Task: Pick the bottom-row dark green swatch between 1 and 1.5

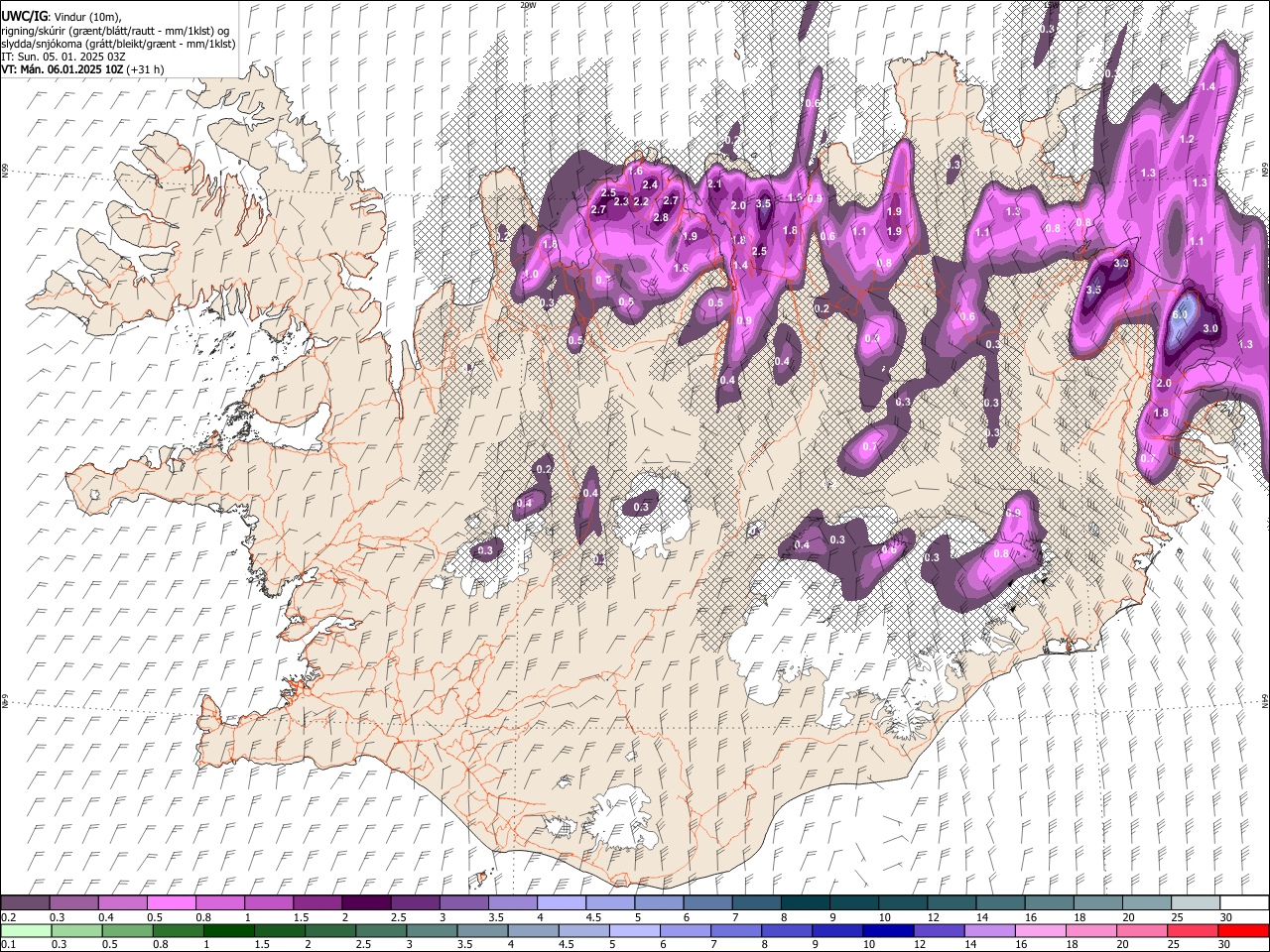Action: pyautogui.click(x=229, y=931)
